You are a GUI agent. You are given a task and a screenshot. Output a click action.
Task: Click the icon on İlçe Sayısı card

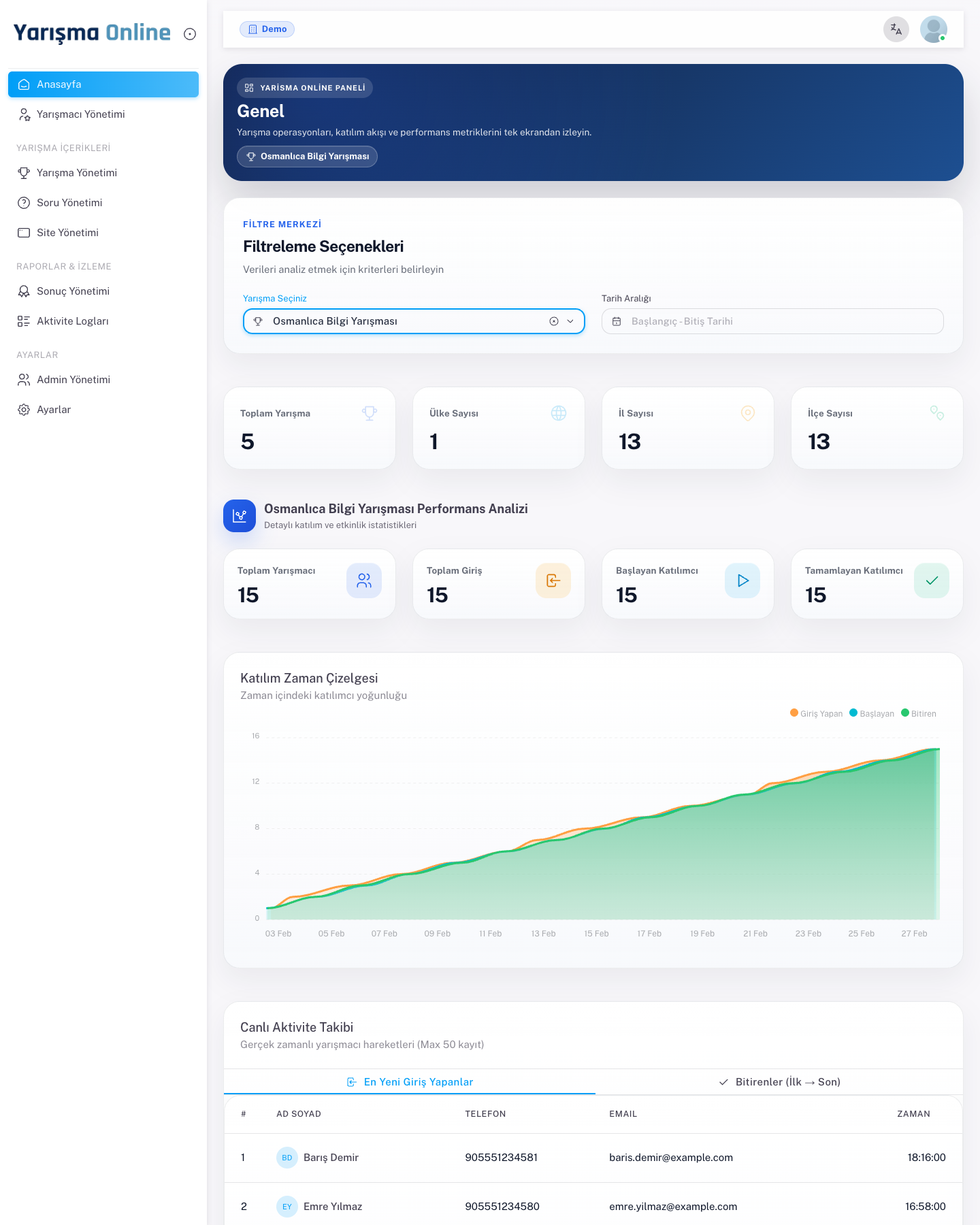tap(937, 413)
